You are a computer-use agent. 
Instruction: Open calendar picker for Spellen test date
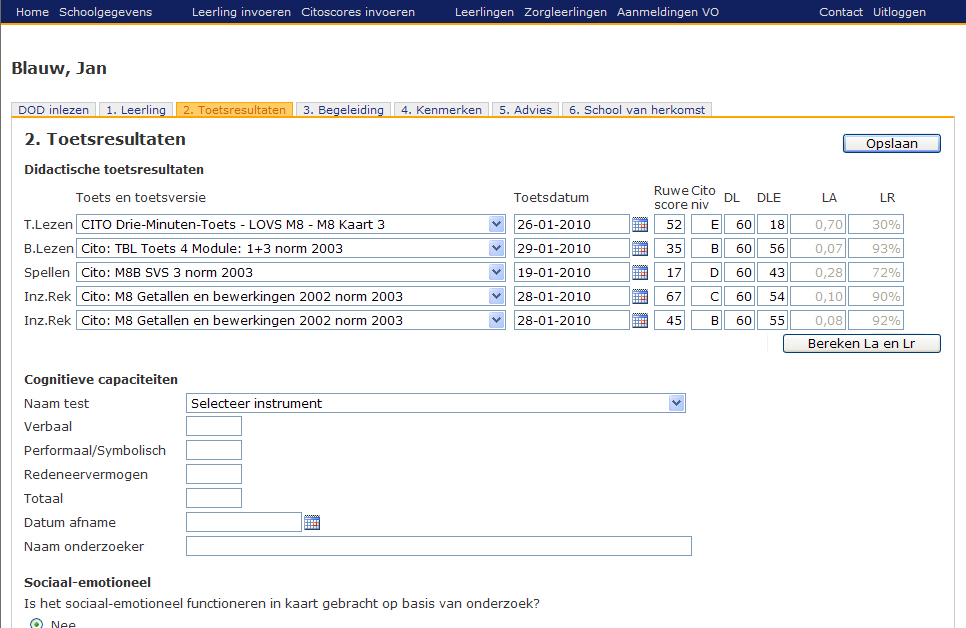click(x=640, y=272)
